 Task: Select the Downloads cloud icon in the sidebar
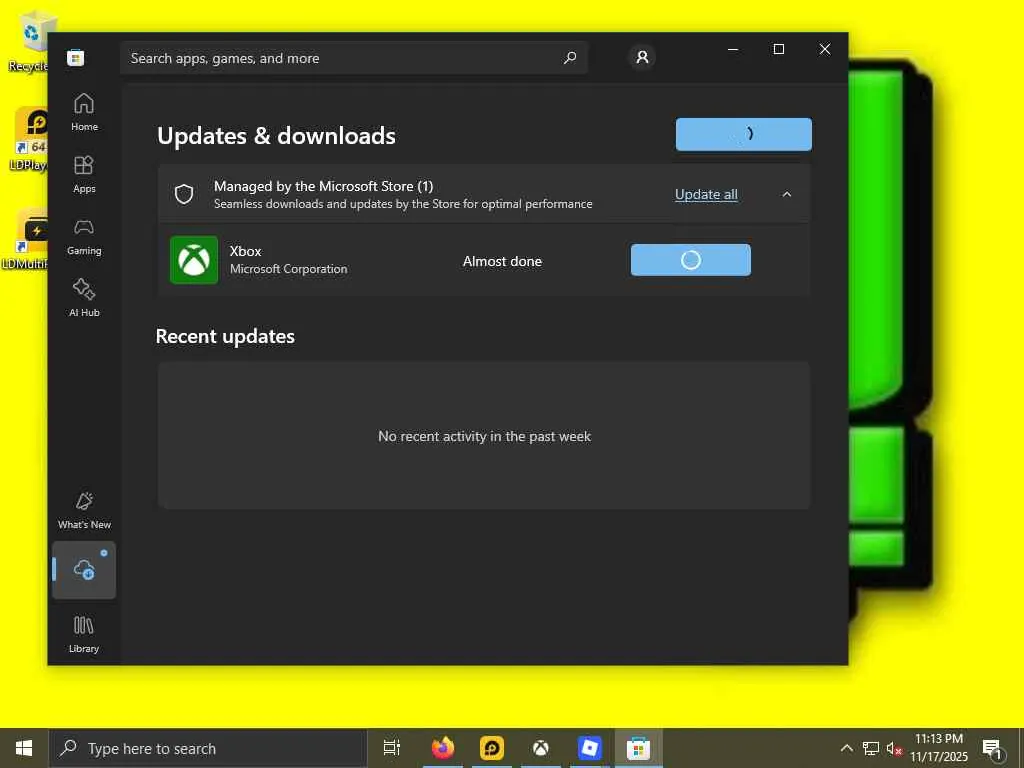tap(84, 569)
